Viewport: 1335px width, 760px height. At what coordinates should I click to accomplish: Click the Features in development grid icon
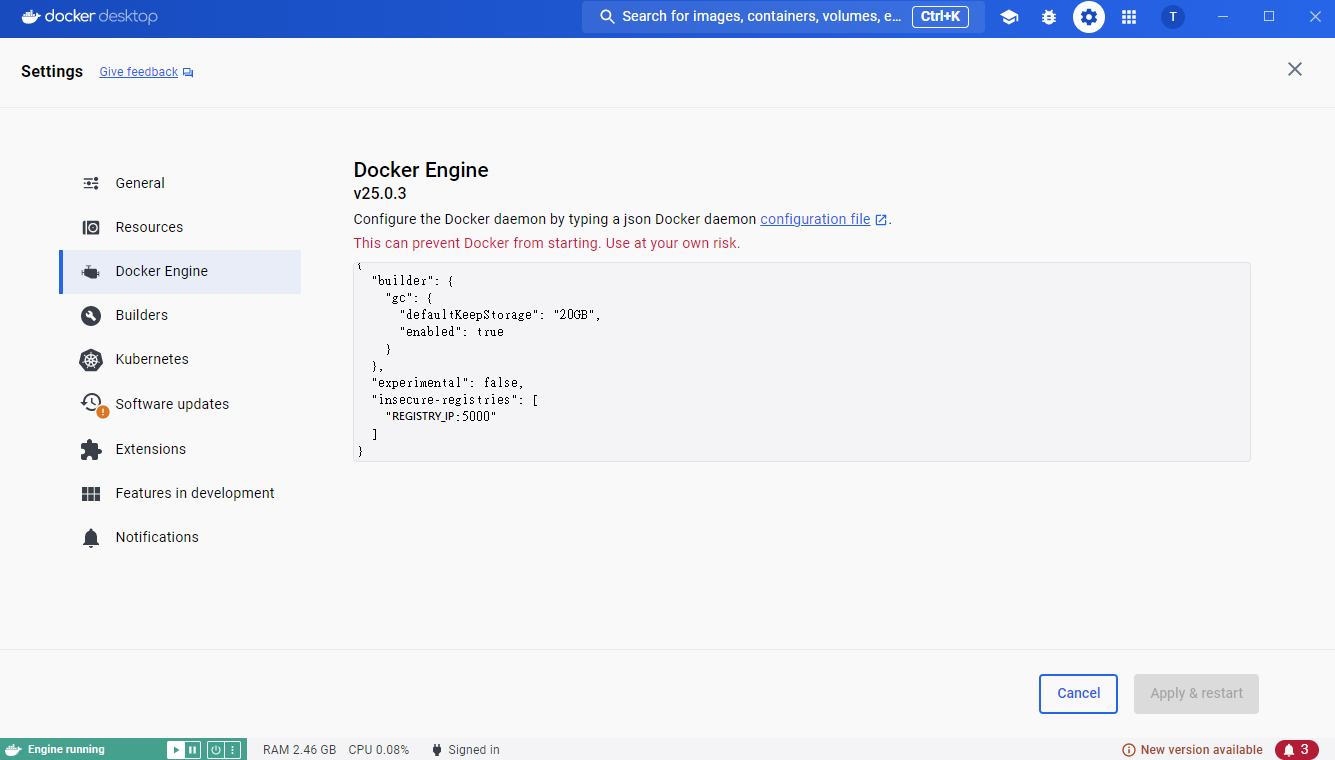coord(91,493)
